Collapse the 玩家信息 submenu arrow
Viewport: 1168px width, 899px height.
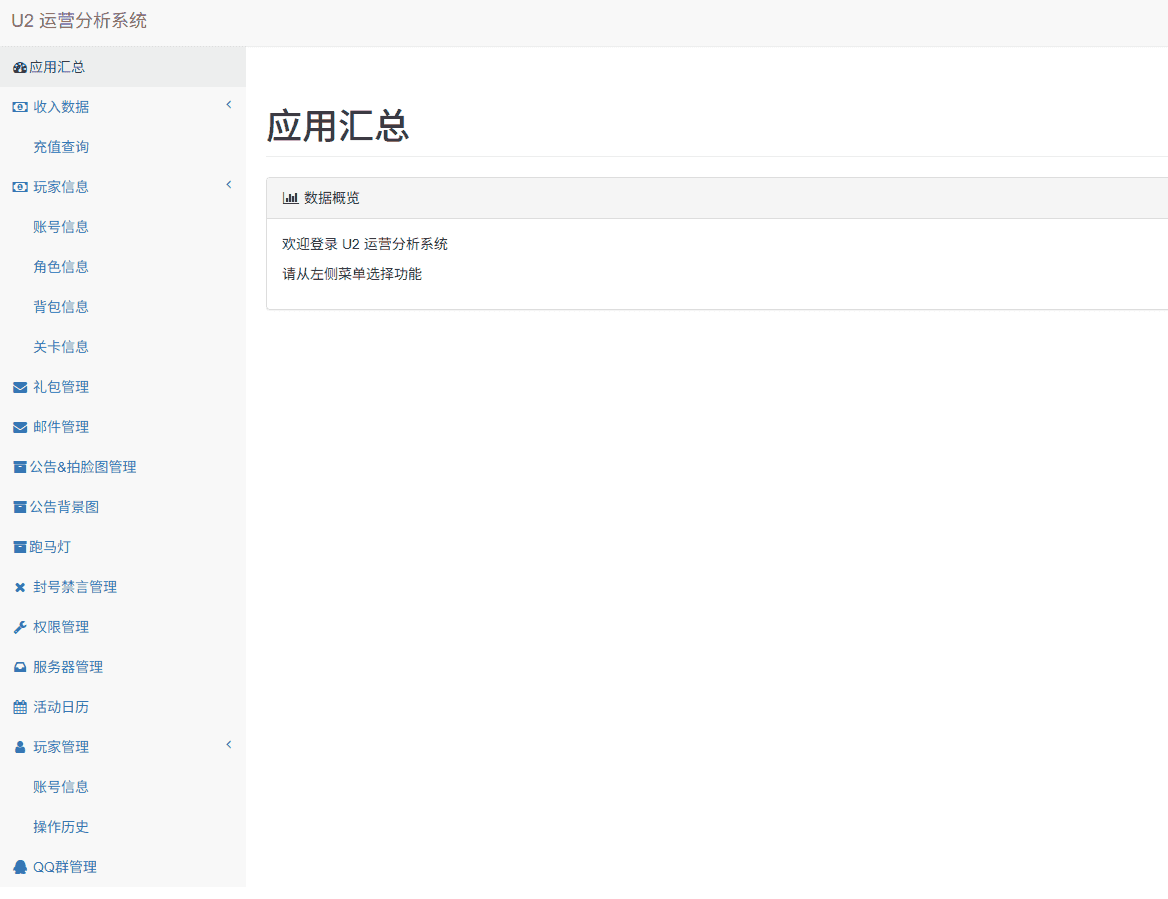coord(228,185)
